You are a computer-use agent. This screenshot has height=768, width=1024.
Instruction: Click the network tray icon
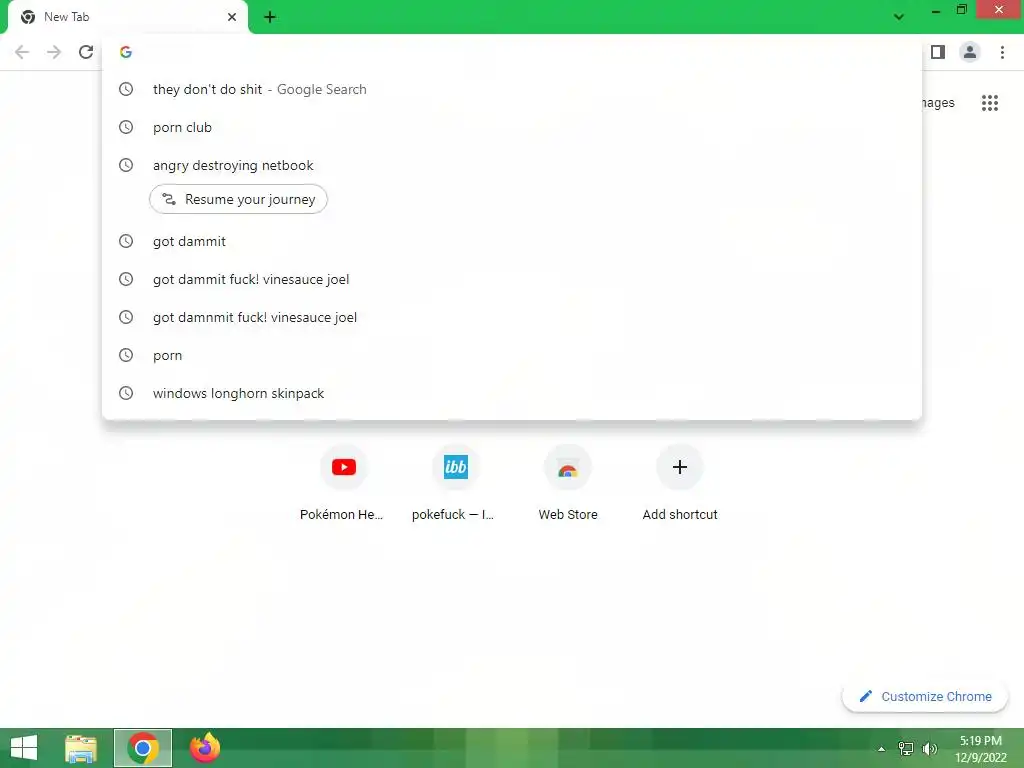pyautogui.click(x=906, y=749)
